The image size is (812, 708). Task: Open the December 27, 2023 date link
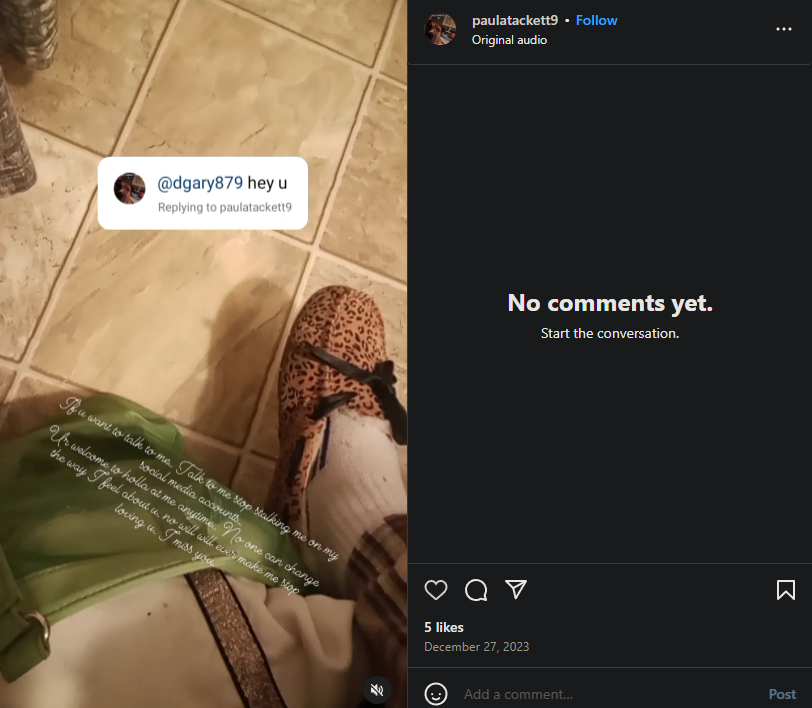pyautogui.click(x=476, y=646)
